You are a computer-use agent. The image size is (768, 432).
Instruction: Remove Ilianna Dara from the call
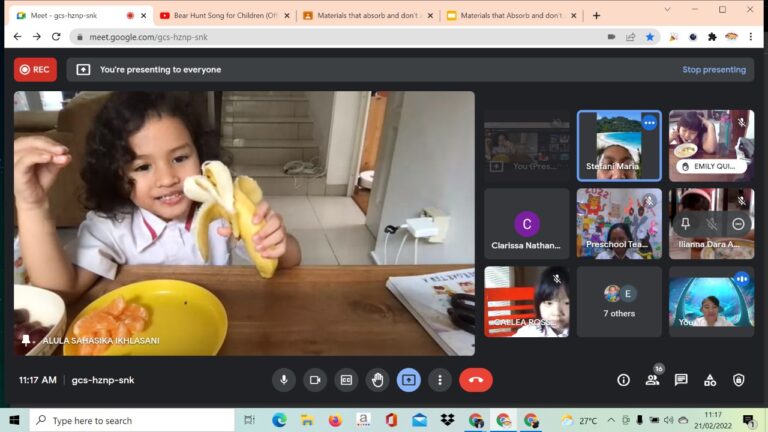pyautogui.click(x=738, y=224)
